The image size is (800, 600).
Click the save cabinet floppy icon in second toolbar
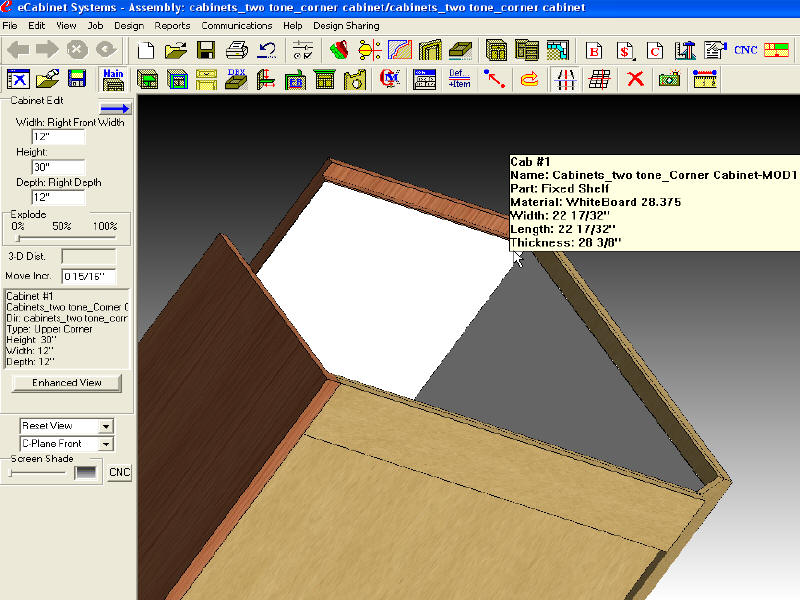coord(77,80)
